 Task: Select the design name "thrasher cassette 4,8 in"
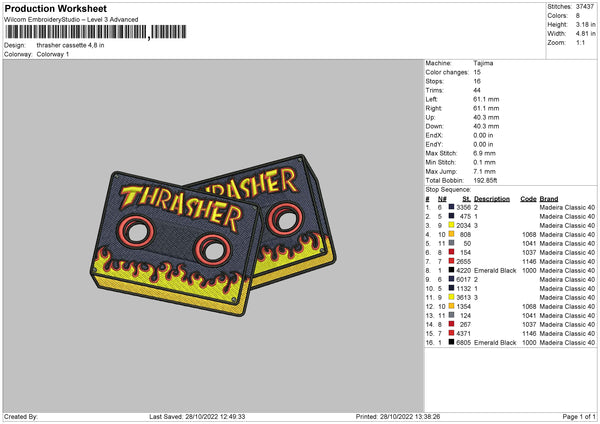(x=70, y=45)
